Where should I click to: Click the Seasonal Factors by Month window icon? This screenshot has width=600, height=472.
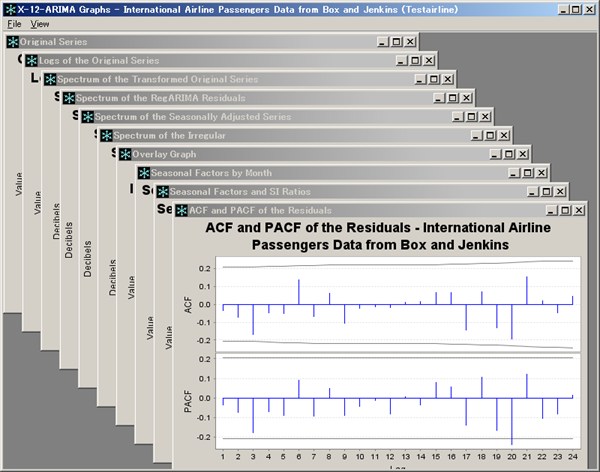click(144, 173)
